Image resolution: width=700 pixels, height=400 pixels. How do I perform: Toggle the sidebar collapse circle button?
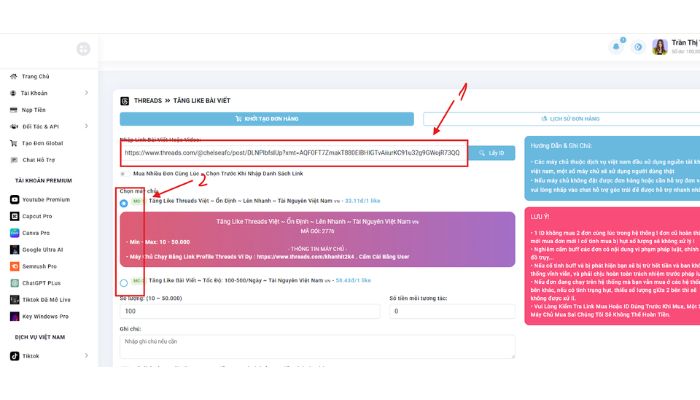[x=83, y=49]
